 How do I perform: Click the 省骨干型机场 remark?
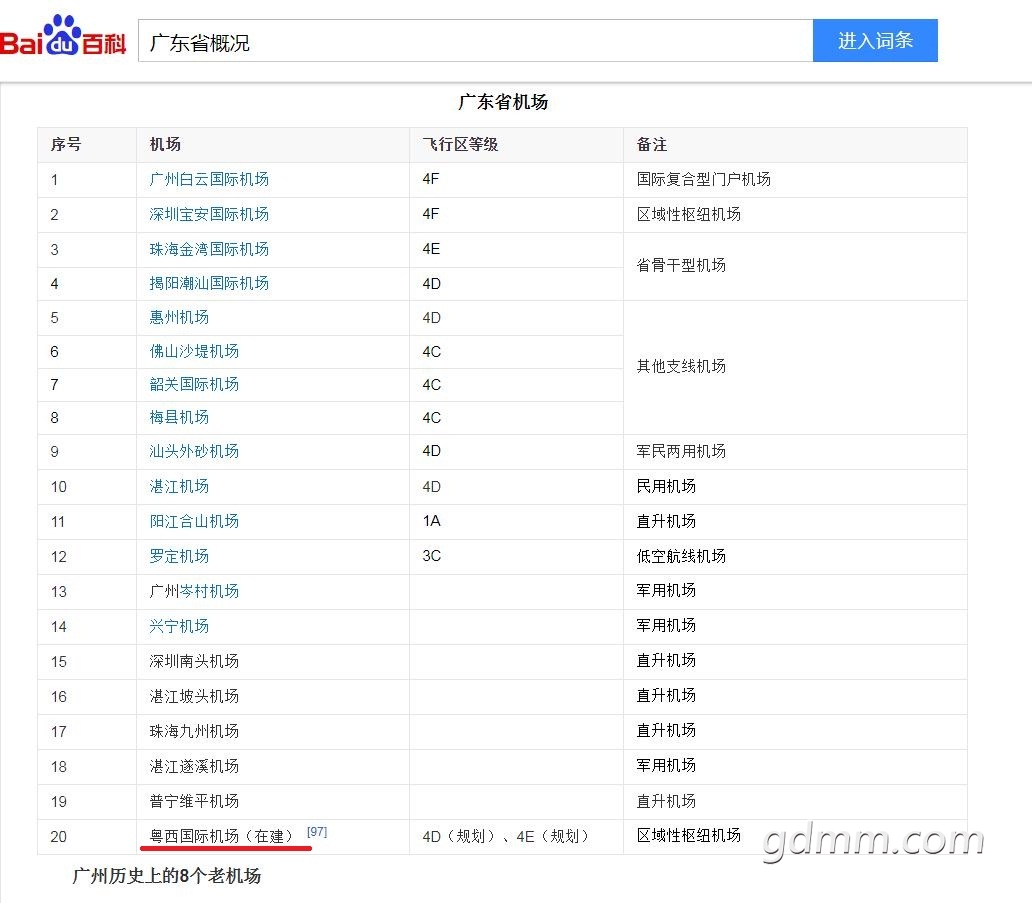681,265
